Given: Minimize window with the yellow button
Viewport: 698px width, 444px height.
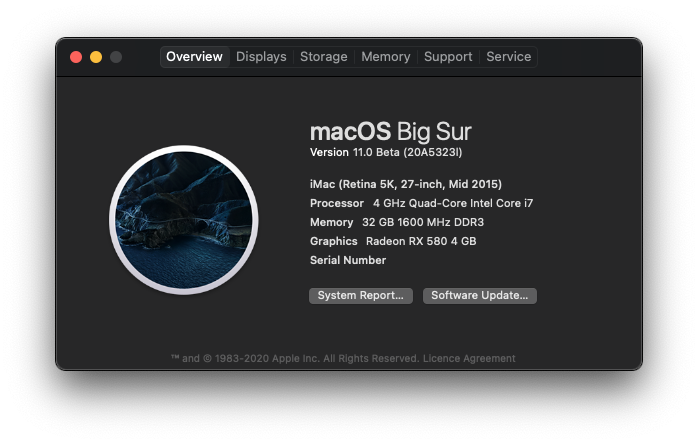Looking at the screenshot, I should tap(96, 57).
